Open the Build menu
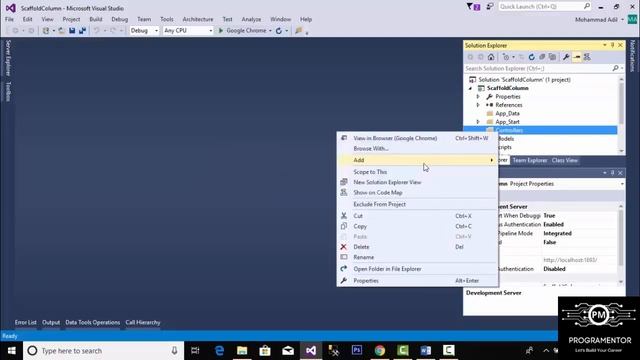The width and height of the screenshot is (640, 360). (96, 19)
